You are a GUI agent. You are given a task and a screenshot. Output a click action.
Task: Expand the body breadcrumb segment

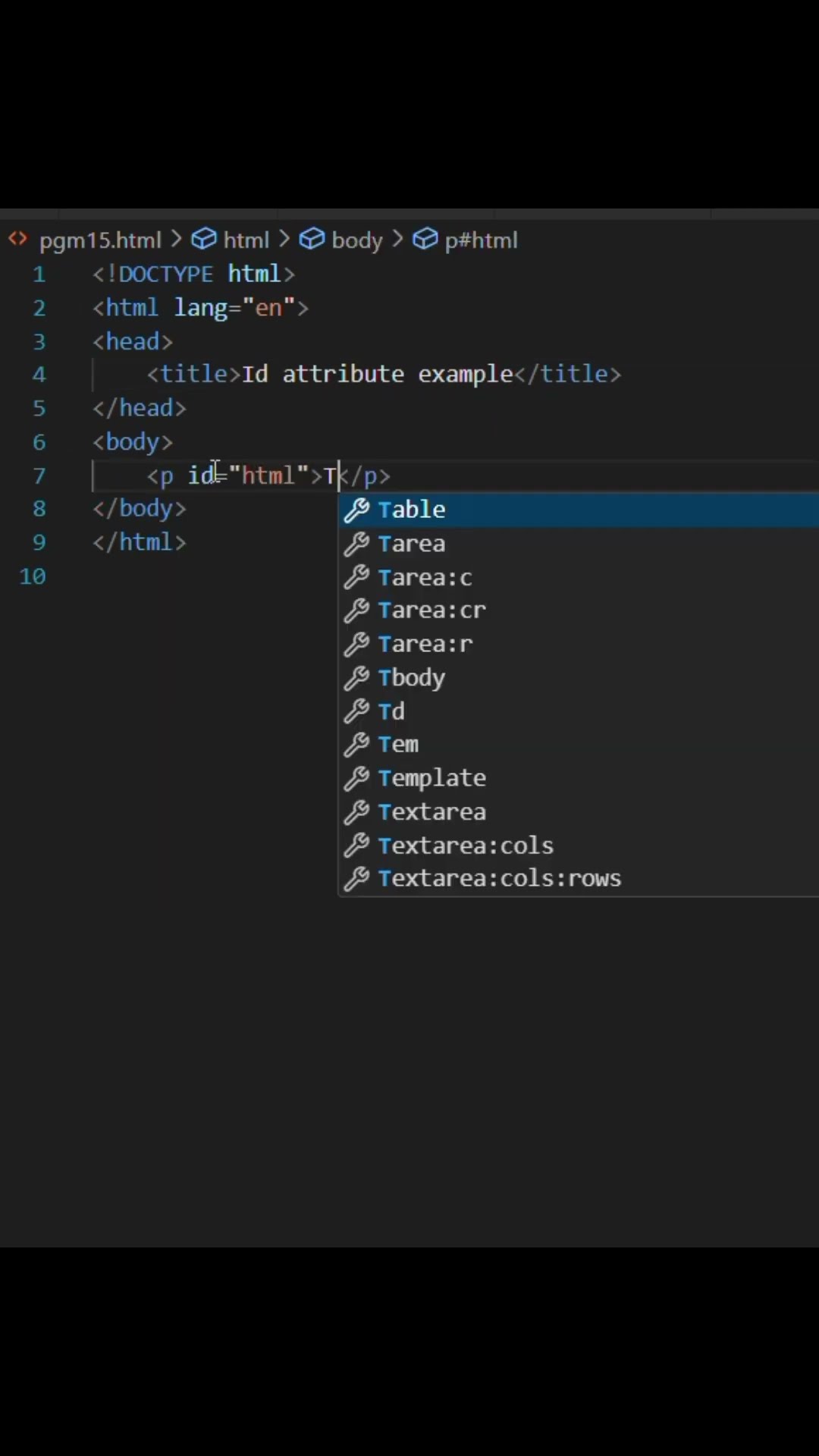pyautogui.click(x=357, y=240)
